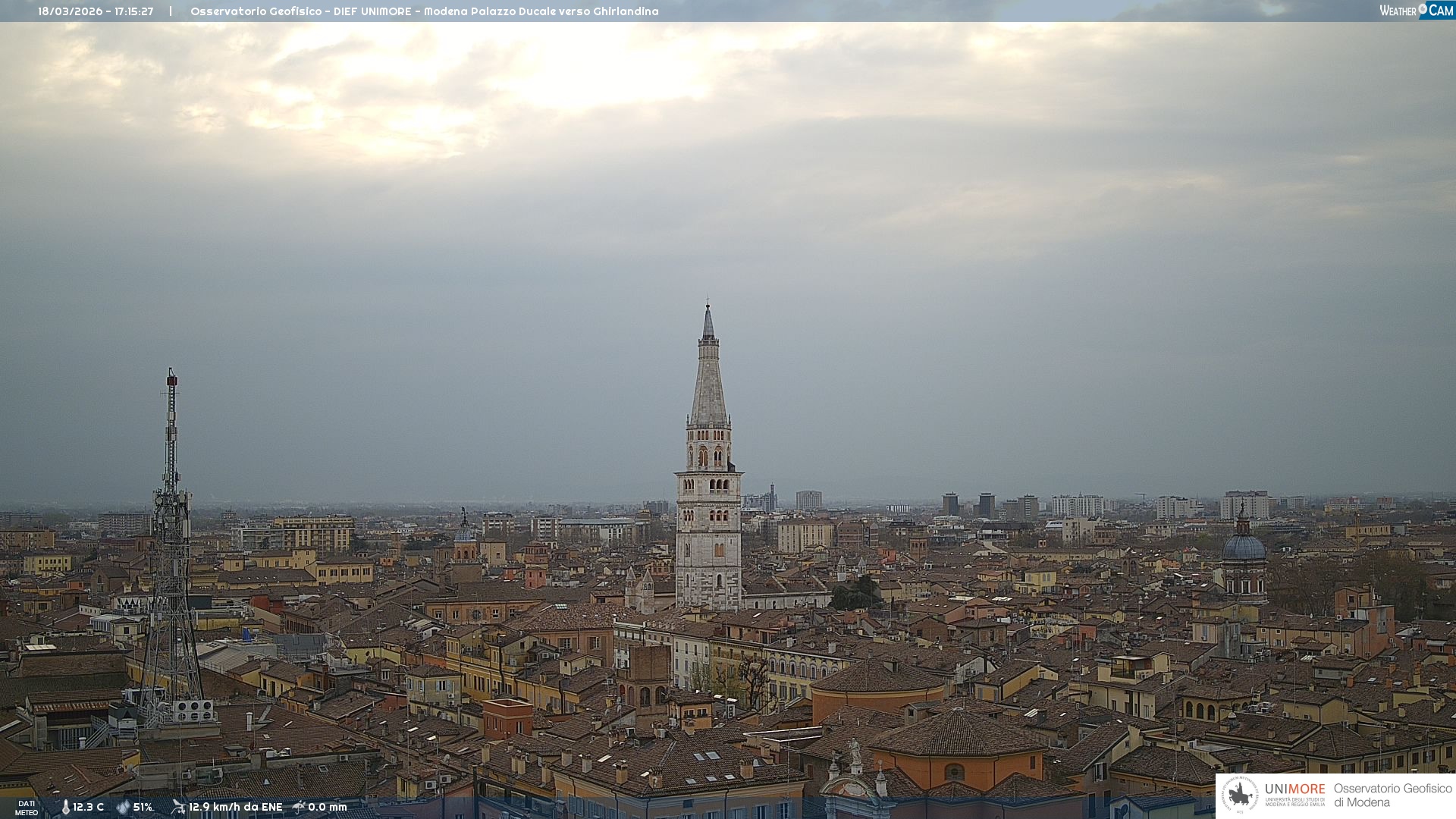
Task: Click the rain umbrella precipitation icon
Action: point(299,807)
